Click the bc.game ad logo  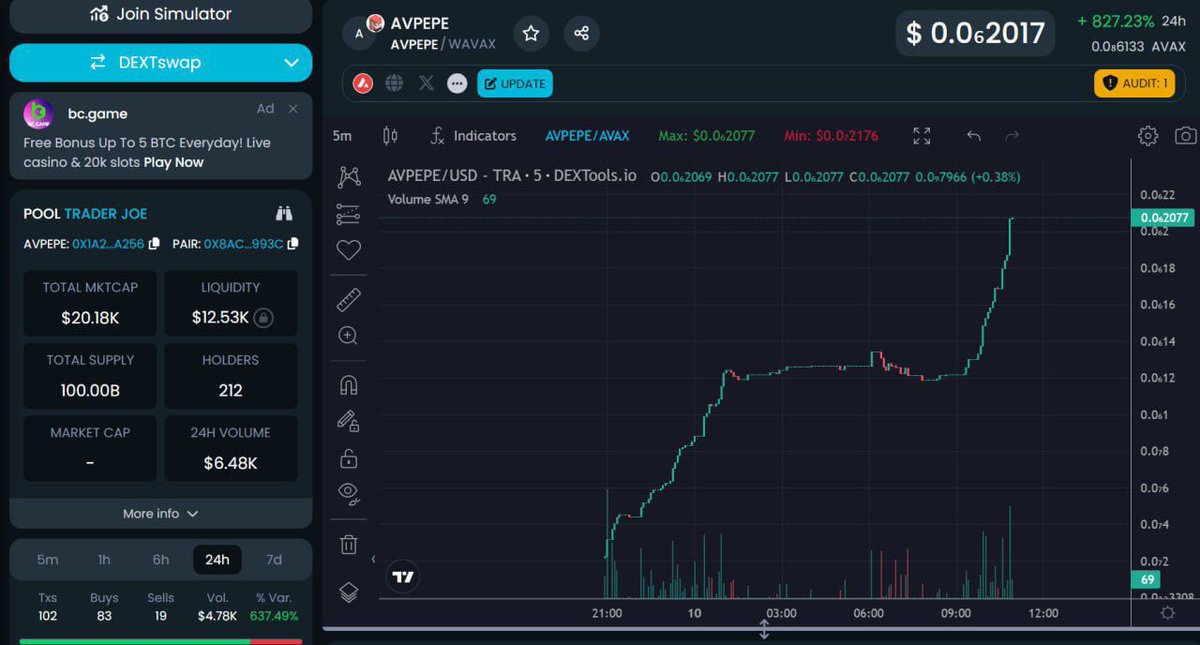(x=38, y=114)
